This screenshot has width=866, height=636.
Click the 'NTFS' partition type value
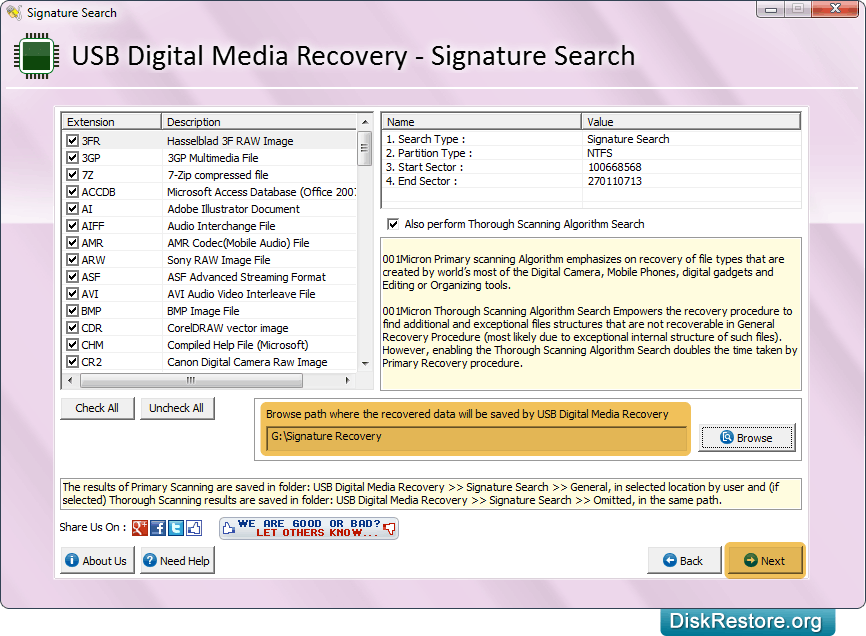click(600, 153)
